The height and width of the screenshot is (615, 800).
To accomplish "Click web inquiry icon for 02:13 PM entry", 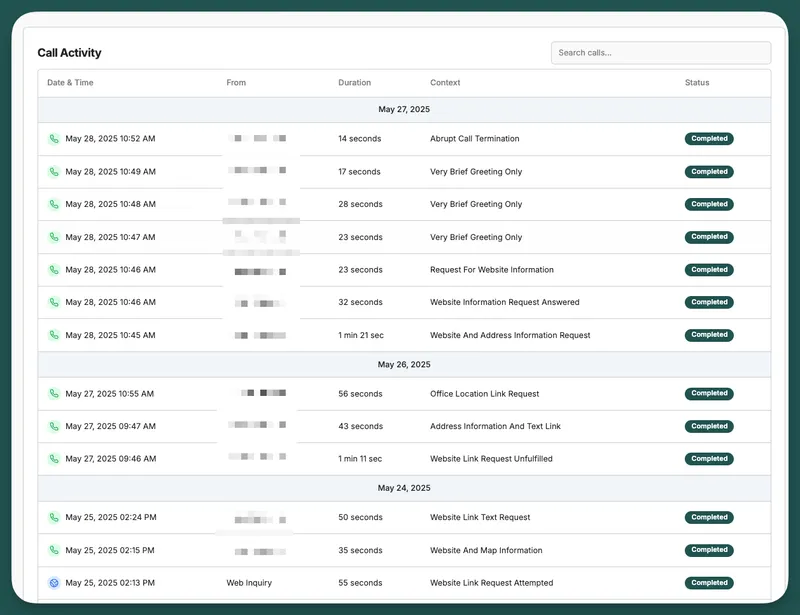I will (x=54, y=583).
